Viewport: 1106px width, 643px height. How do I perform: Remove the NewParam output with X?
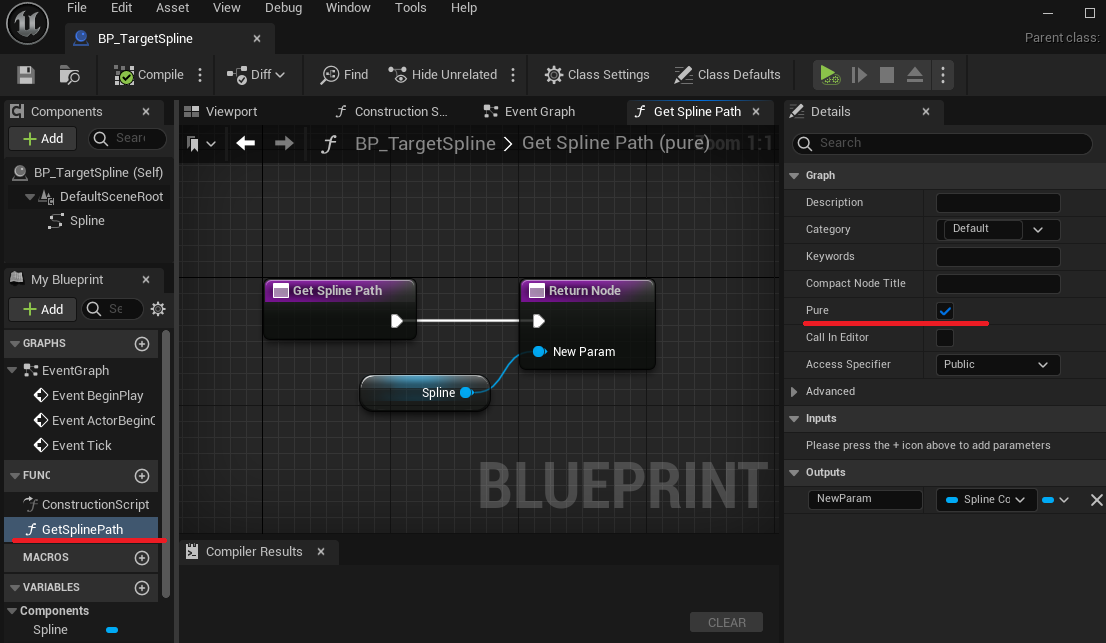click(x=1096, y=500)
